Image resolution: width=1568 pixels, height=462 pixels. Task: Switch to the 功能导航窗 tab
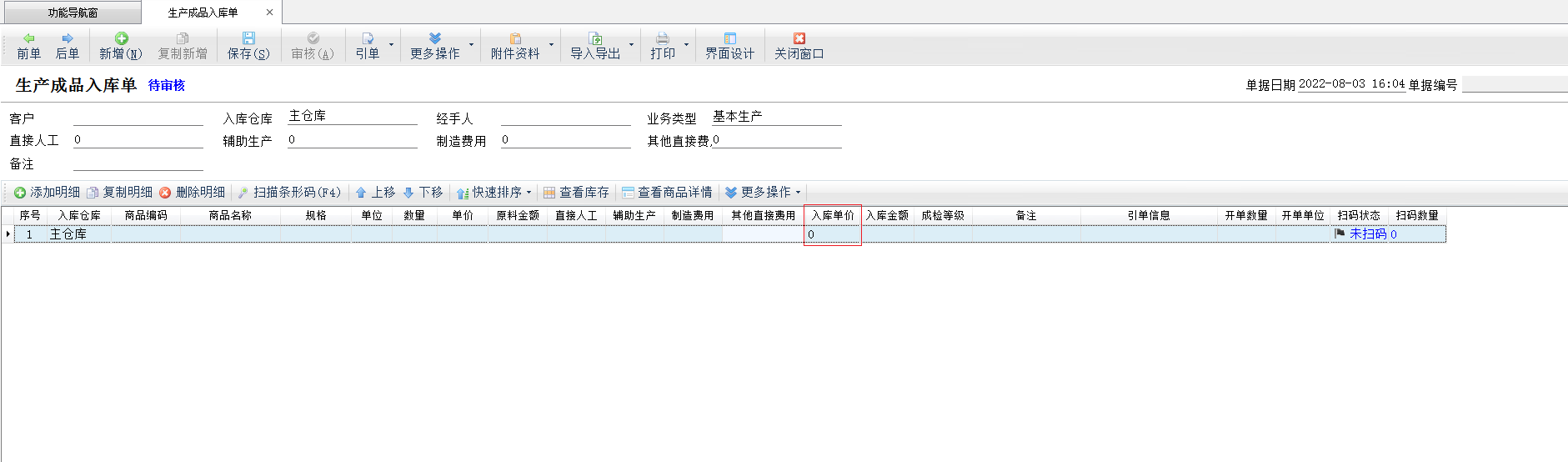73,13
